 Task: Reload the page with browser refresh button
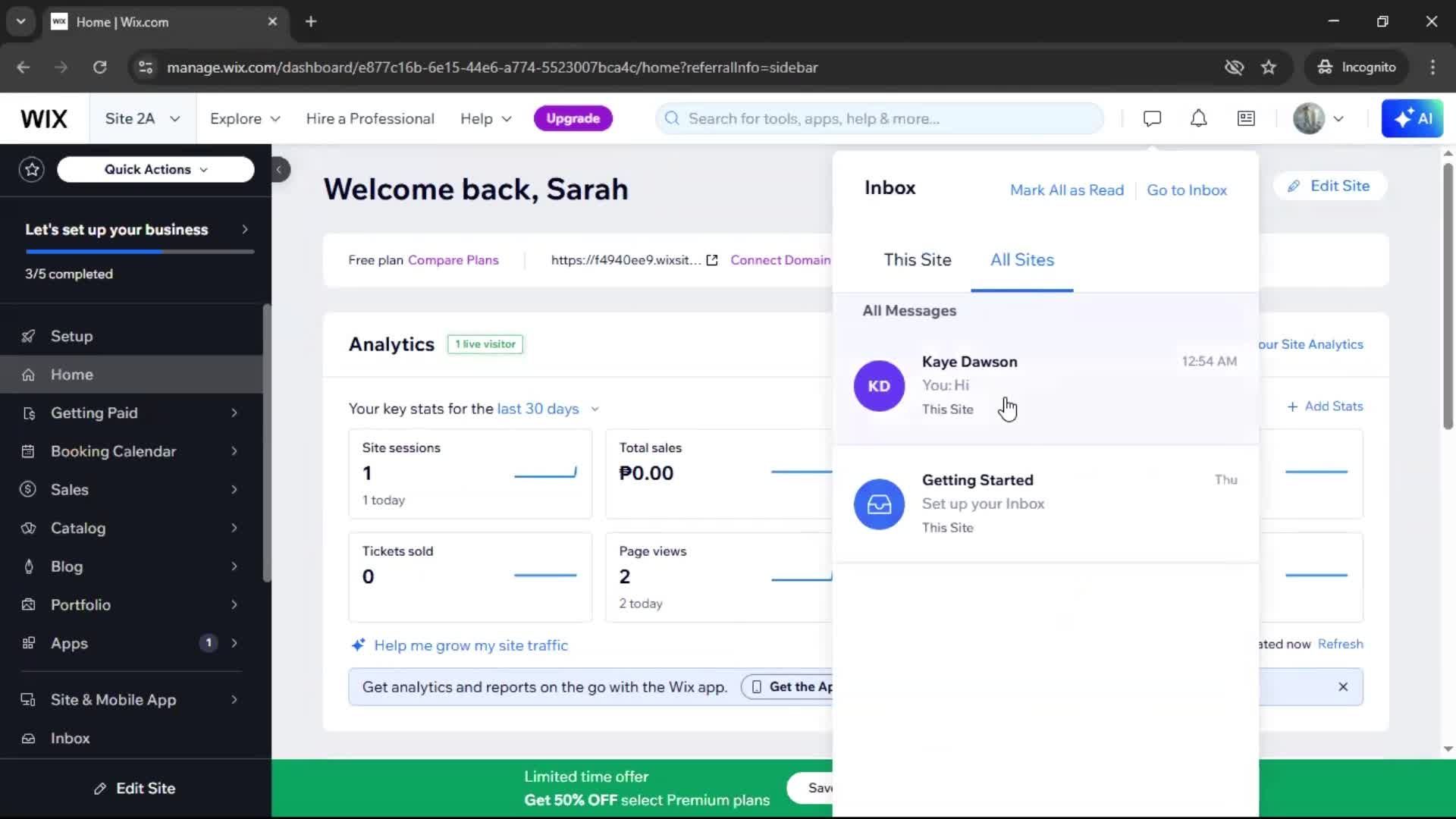coord(99,67)
